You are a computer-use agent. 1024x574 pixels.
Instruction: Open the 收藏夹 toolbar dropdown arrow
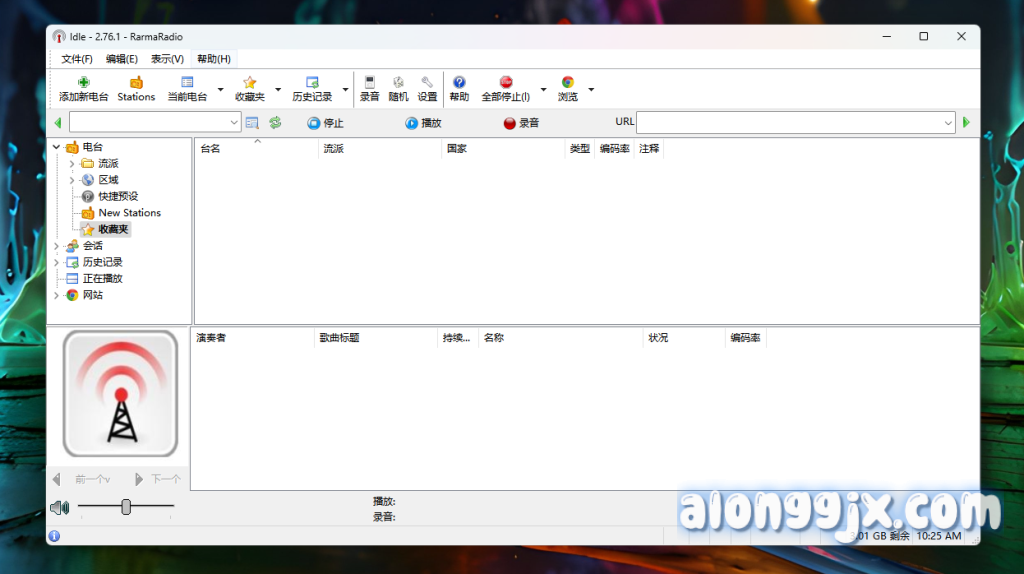(277, 90)
